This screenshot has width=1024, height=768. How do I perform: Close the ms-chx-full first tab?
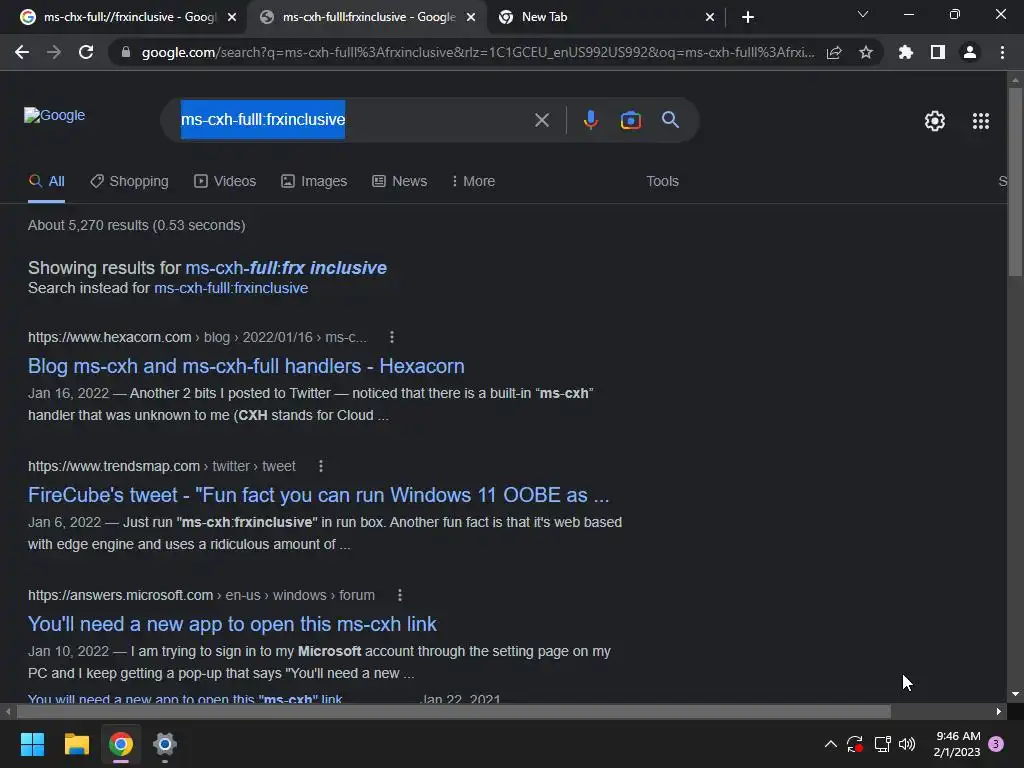pos(232,17)
